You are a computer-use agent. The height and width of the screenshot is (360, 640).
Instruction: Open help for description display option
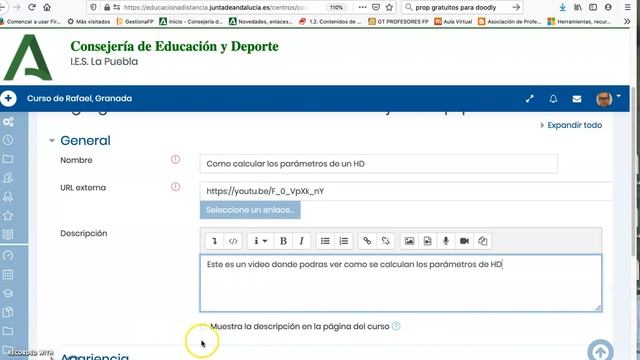click(x=396, y=326)
